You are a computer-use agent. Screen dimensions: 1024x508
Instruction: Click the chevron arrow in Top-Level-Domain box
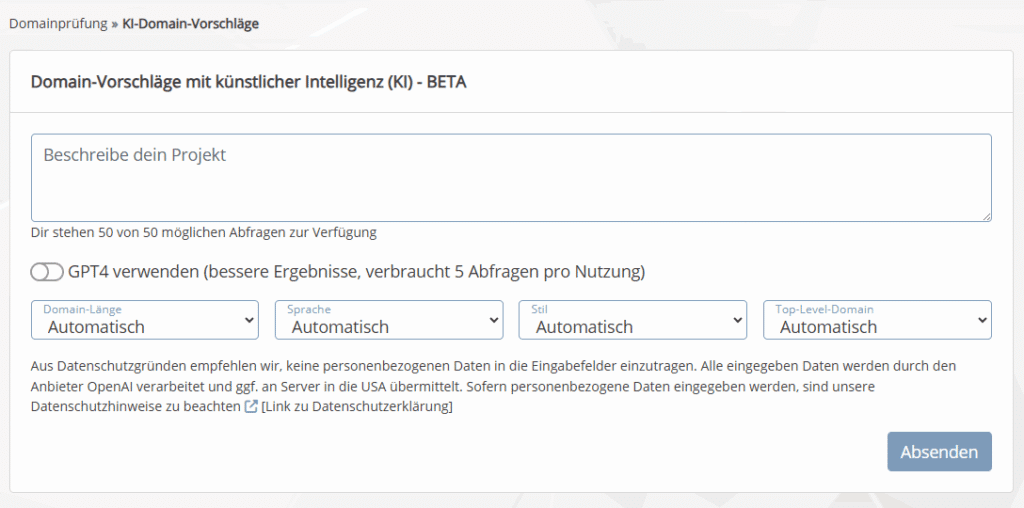point(980,321)
